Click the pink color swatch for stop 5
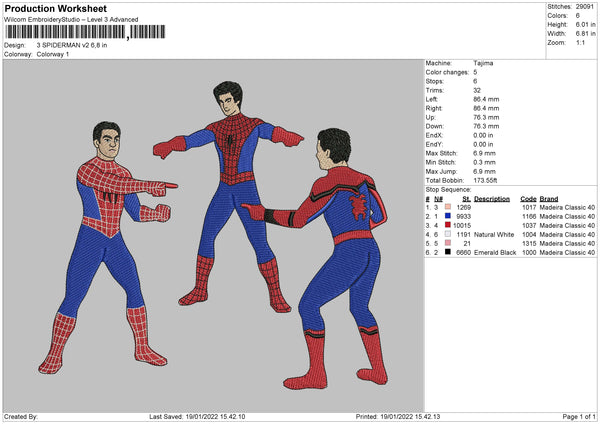600x424 pixels. coord(448,243)
